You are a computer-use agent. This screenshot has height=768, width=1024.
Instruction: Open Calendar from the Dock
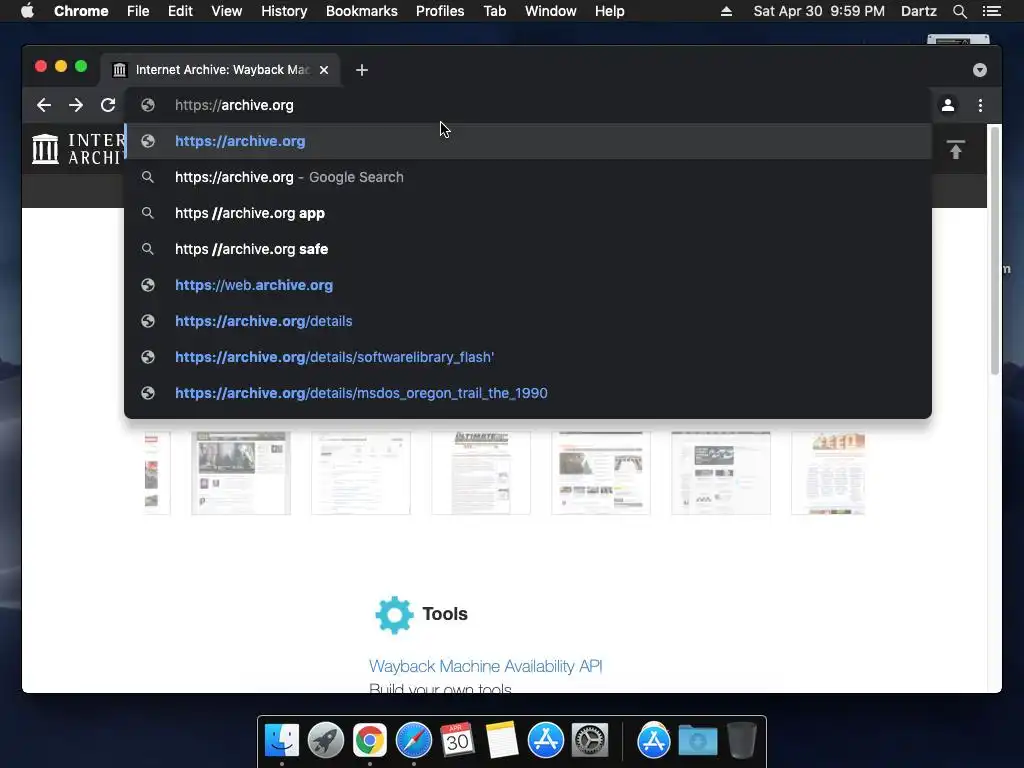pos(457,741)
